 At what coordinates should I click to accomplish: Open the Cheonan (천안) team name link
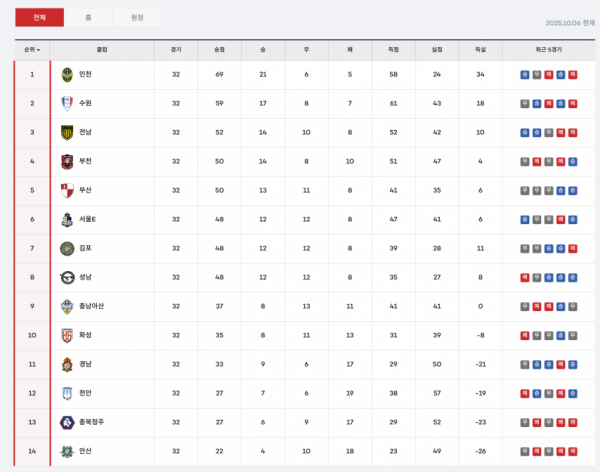click(86, 393)
